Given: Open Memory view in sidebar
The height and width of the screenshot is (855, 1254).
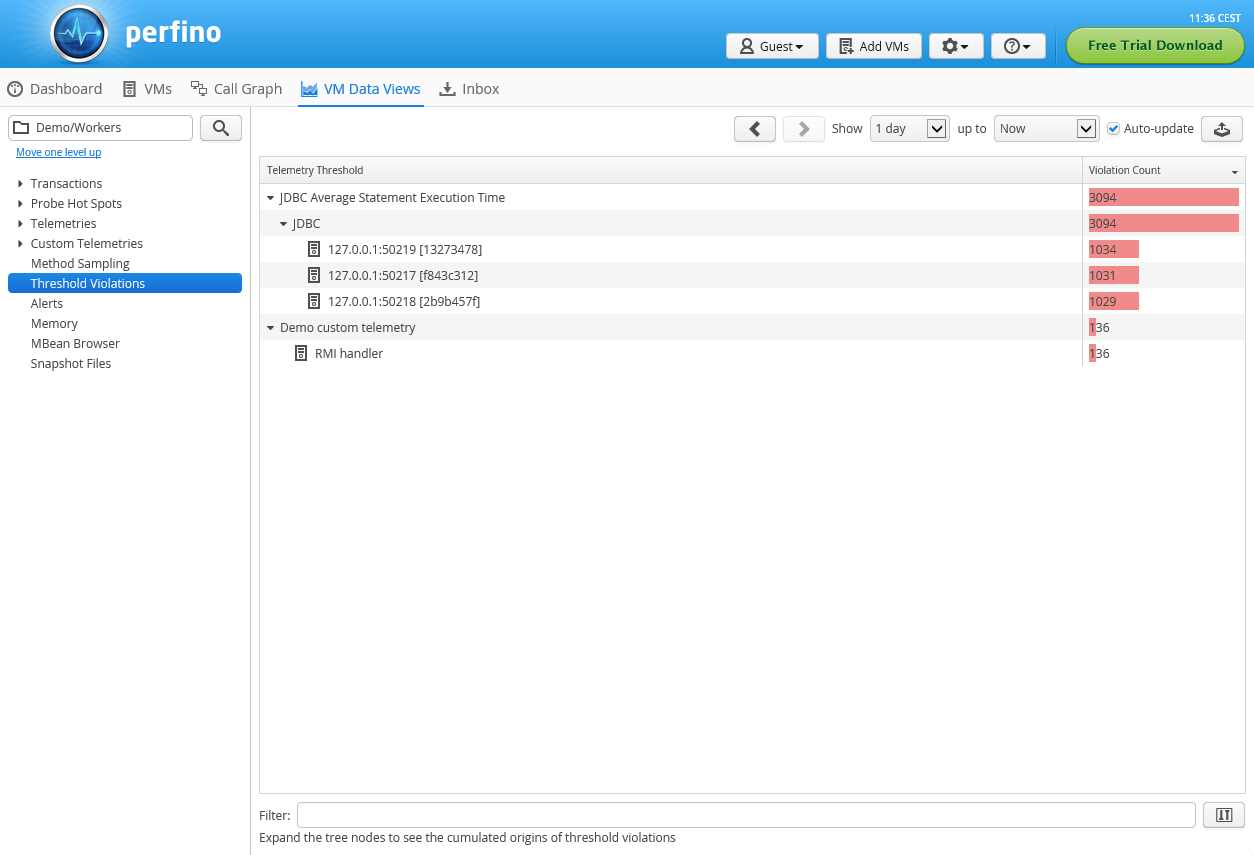Looking at the screenshot, I should pyautogui.click(x=54, y=323).
